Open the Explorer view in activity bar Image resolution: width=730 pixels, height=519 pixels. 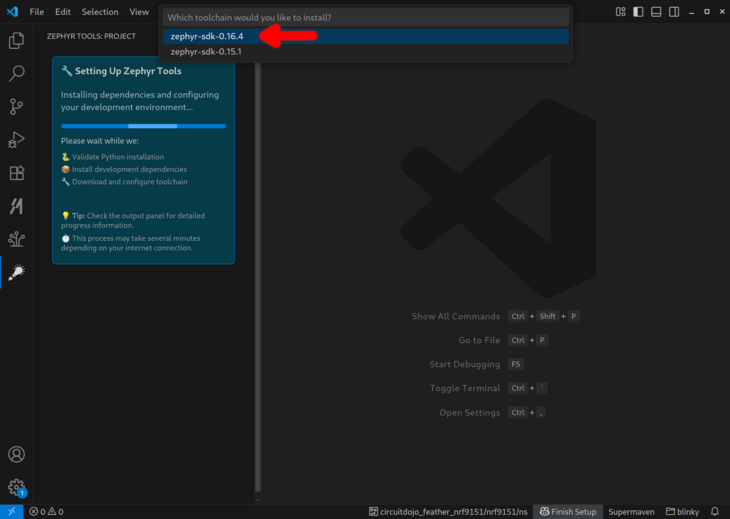[x=16, y=40]
